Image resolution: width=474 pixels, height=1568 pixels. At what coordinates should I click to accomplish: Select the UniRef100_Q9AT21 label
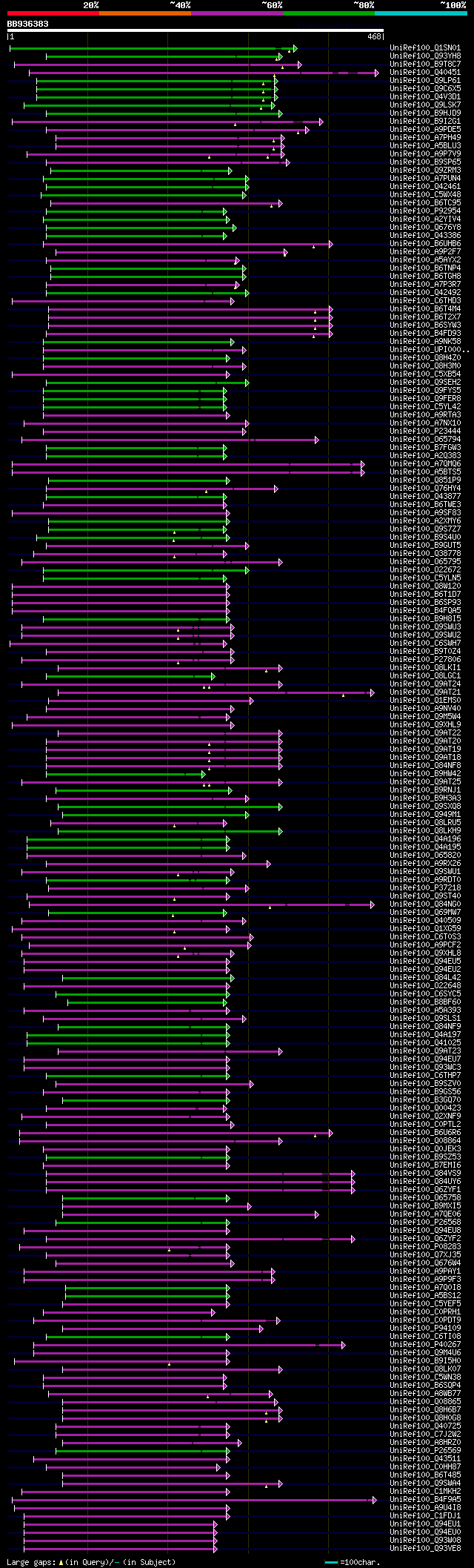425,692
